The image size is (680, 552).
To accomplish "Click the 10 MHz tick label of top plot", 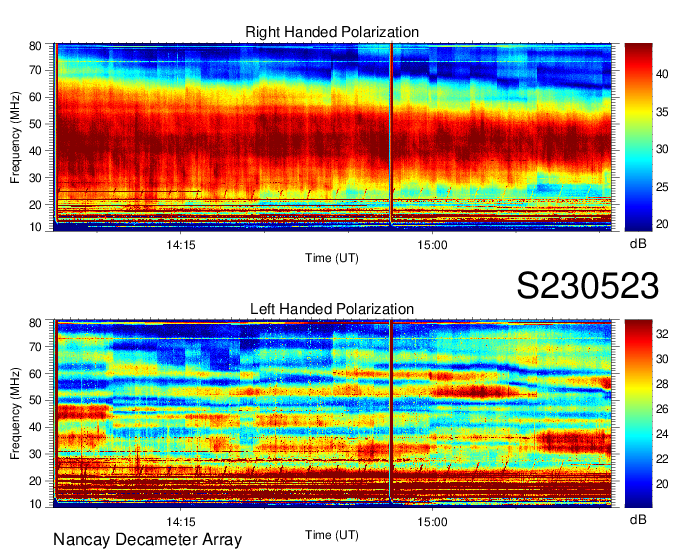I will tap(35, 227).
